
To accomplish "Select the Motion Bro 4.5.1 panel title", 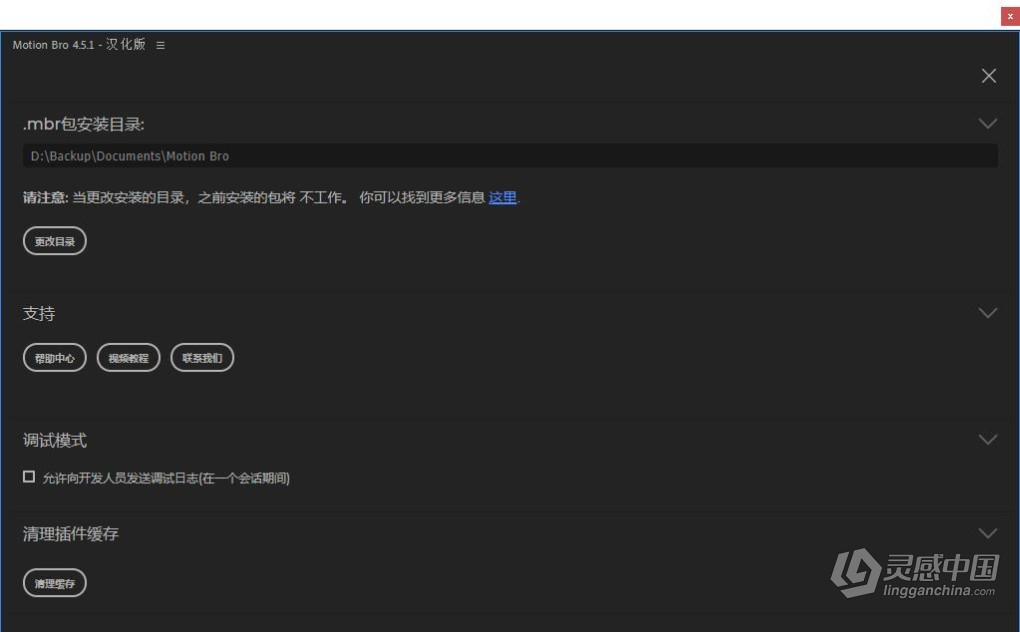I will point(79,45).
